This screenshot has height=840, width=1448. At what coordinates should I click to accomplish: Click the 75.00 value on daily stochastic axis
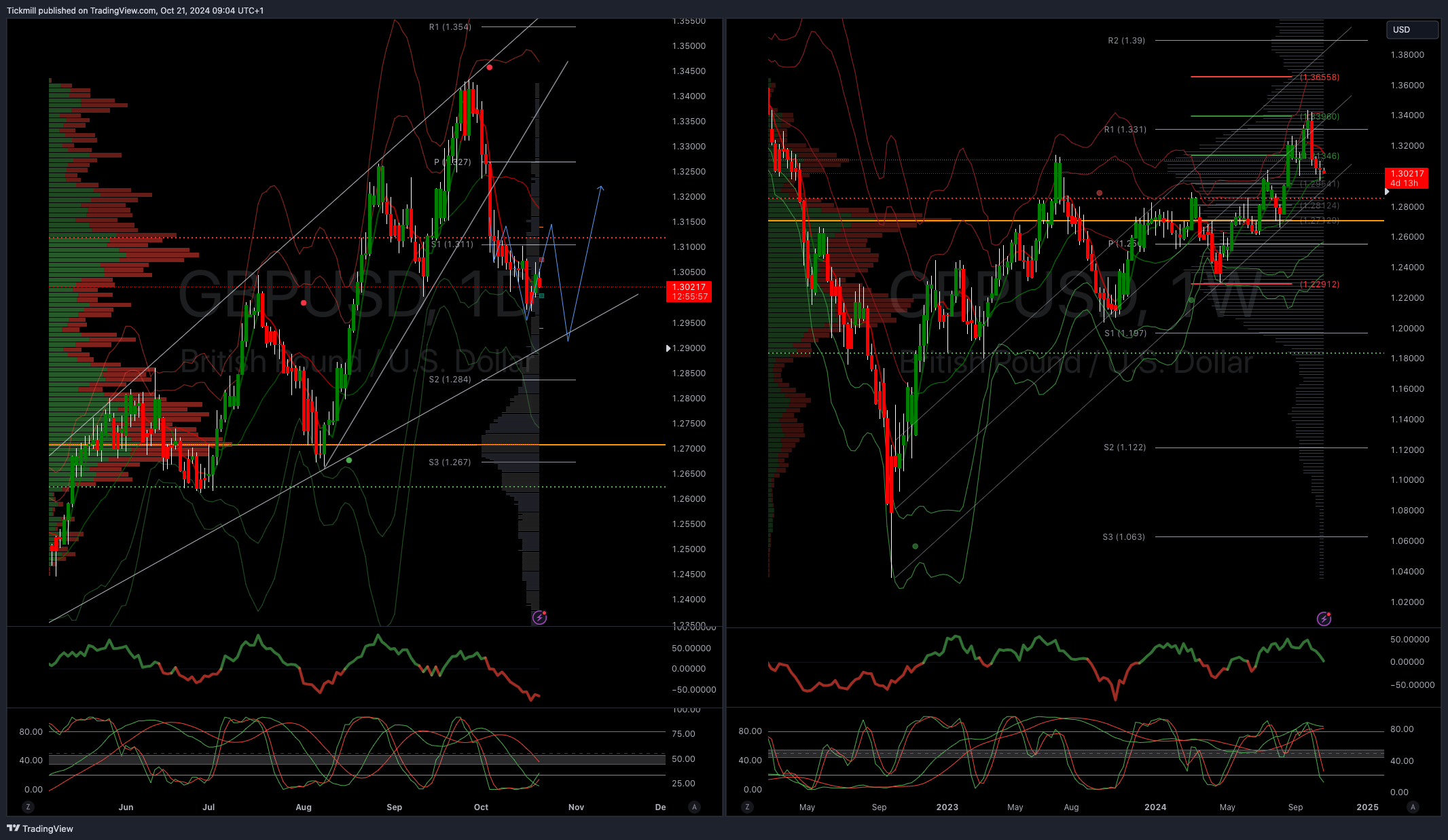(x=683, y=734)
